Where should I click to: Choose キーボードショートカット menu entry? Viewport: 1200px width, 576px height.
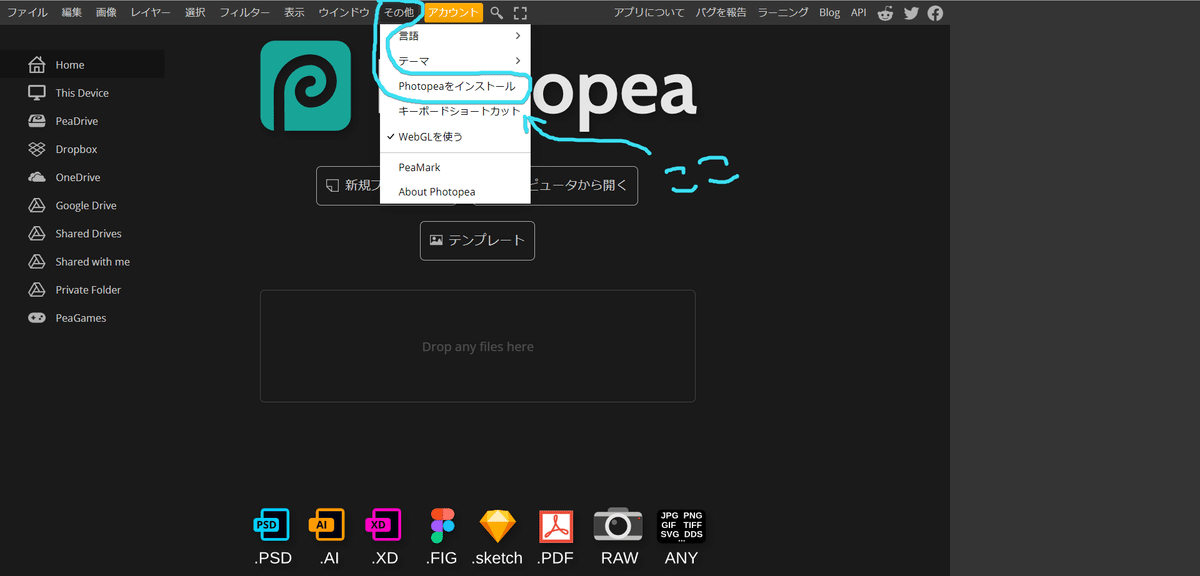(455, 111)
